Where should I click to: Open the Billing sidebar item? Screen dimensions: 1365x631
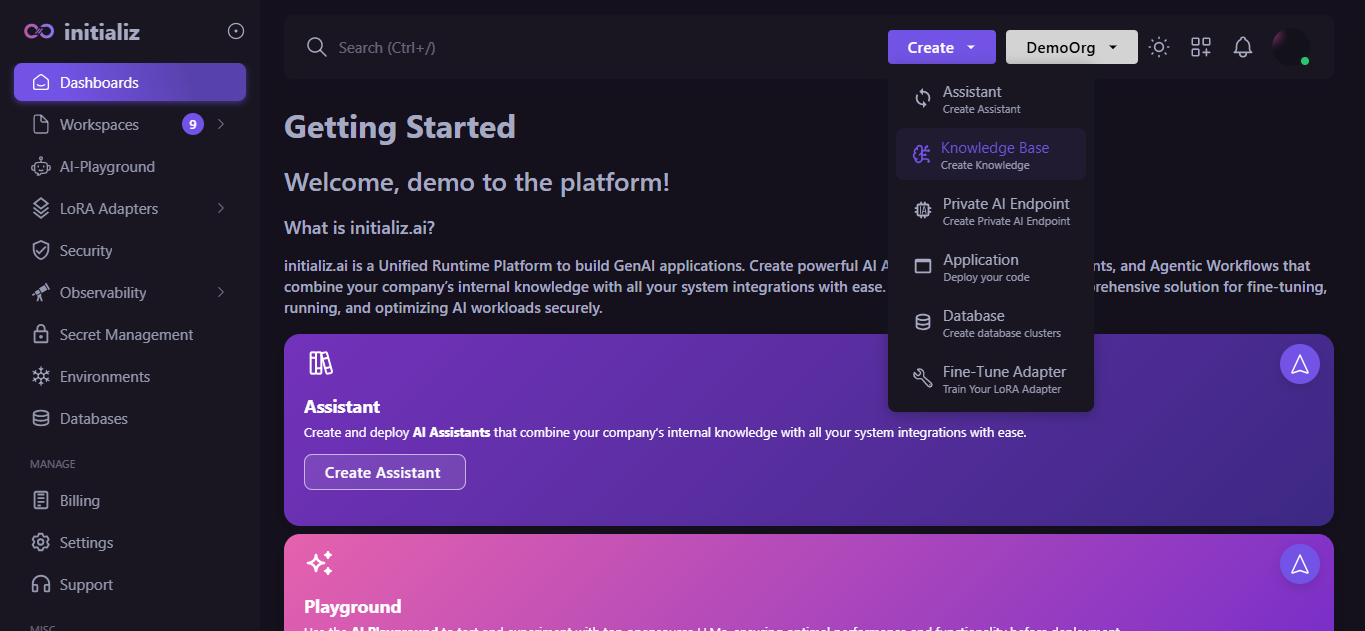tap(130, 500)
